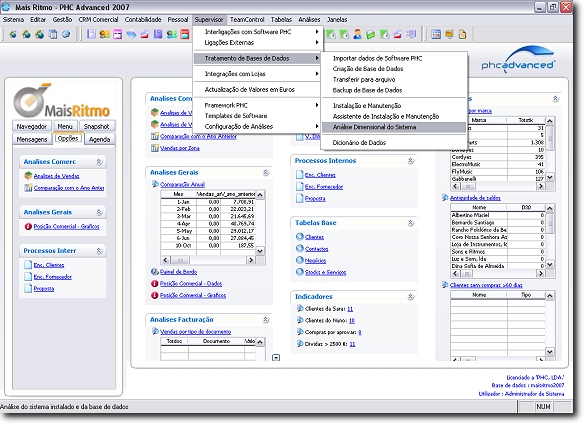Click the yellow page icon ending the toolbar

(463, 34)
